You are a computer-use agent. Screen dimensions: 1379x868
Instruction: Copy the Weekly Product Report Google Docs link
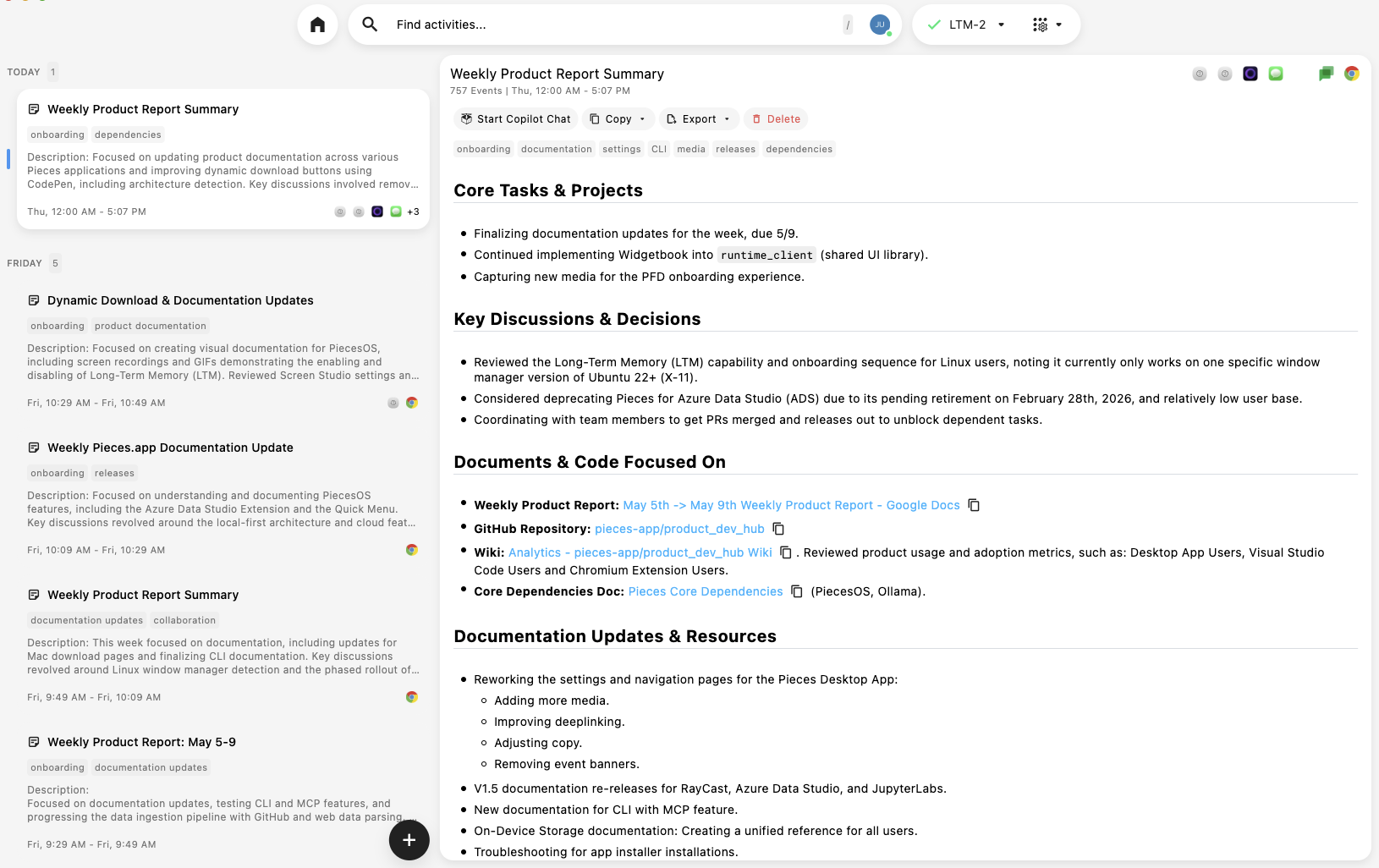[x=974, y=505]
